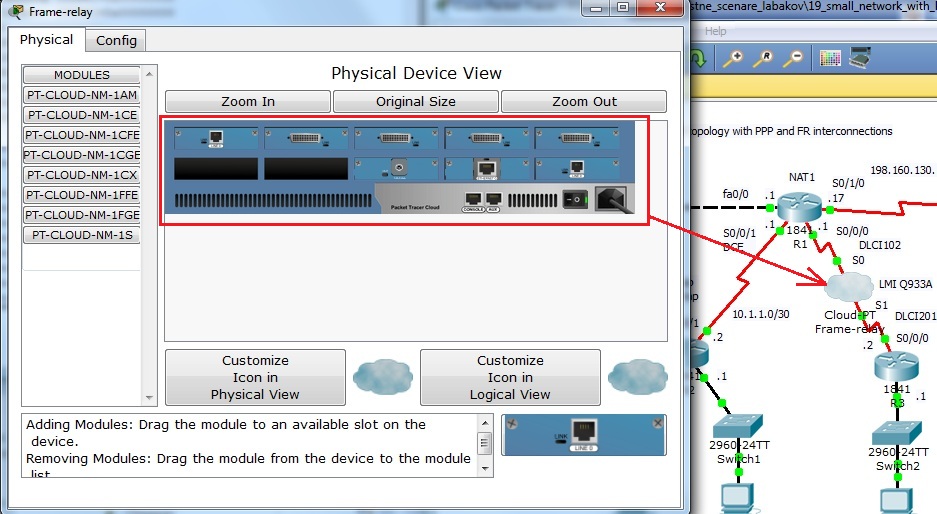
Task: Click description box scroll up arrow
Action: pos(485,423)
